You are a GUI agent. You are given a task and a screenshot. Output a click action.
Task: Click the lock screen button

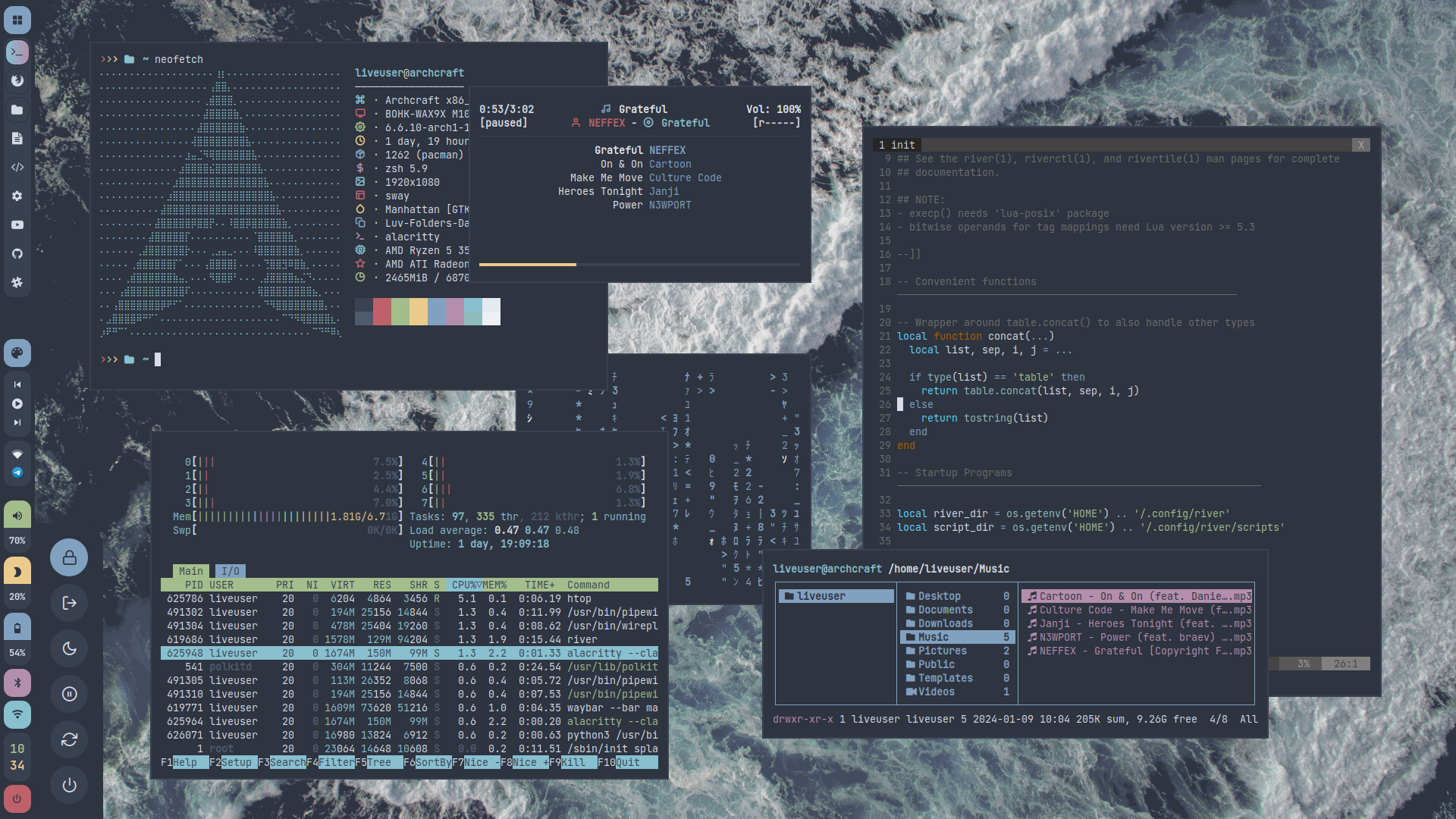pyautogui.click(x=69, y=557)
